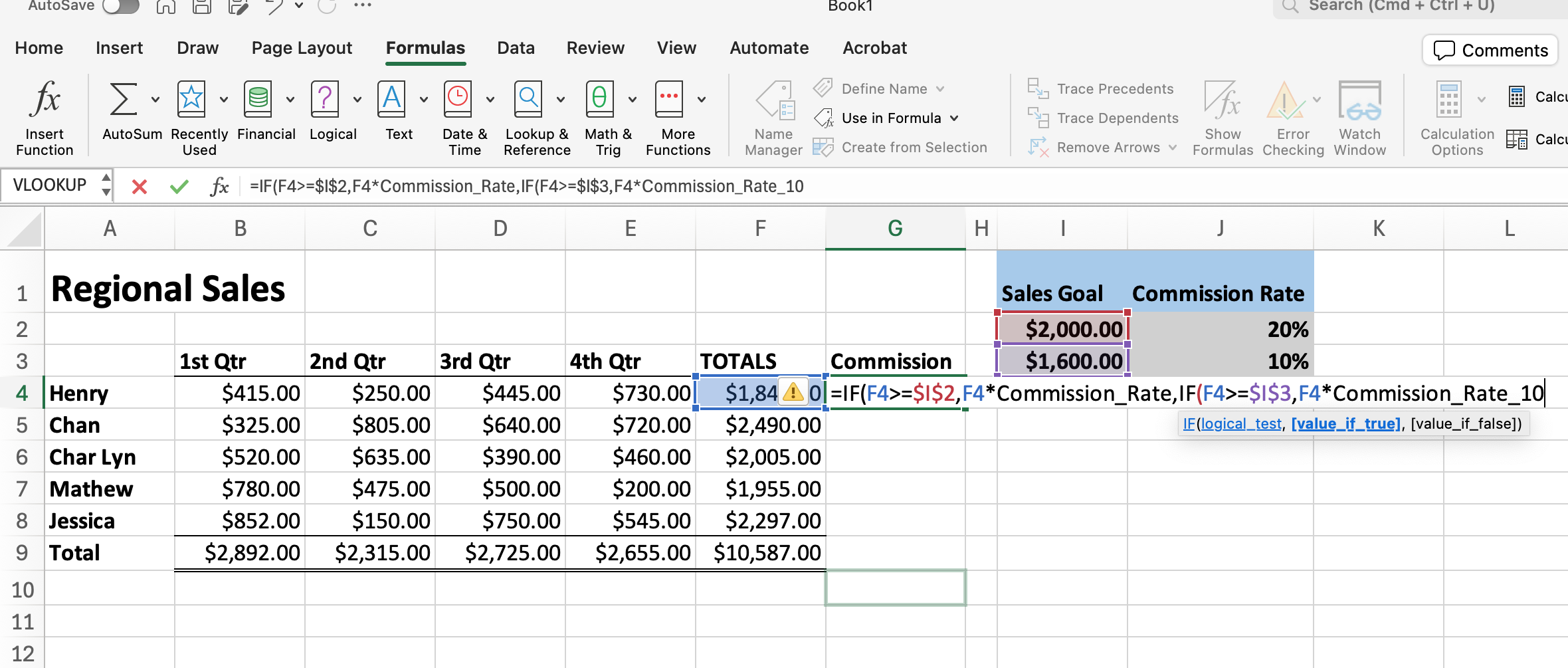Select cell with $2,000.00 sales goal
1568x668 pixels.
pos(1062,329)
